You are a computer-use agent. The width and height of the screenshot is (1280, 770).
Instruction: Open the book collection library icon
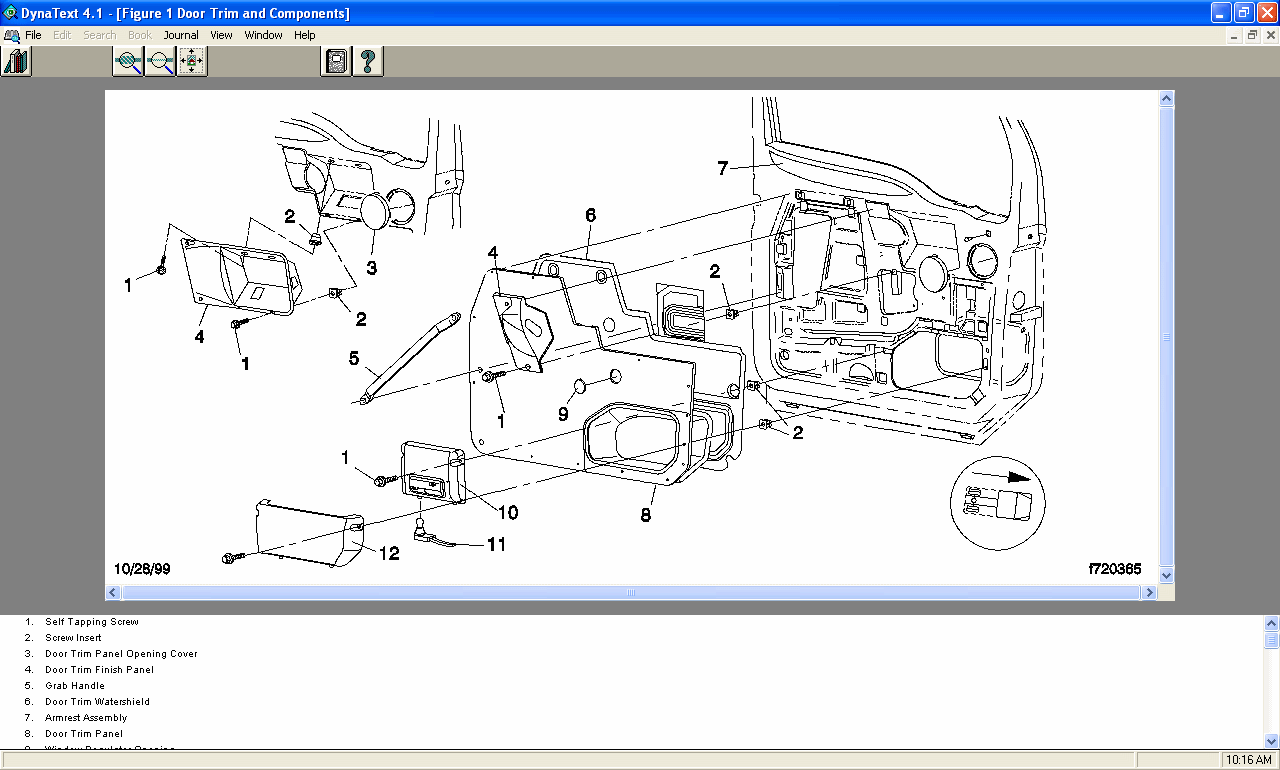pyautogui.click(x=16, y=61)
